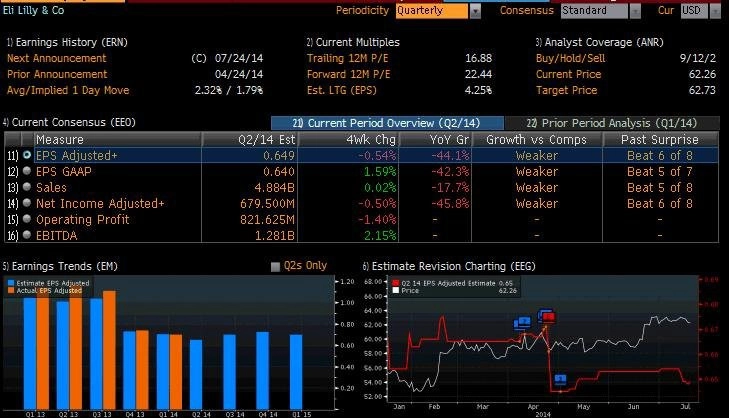Image resolution: width=729 pixels, height=418 pixels.
Task: Click the white Price legend swatch
Action: [x=396, y=291]
